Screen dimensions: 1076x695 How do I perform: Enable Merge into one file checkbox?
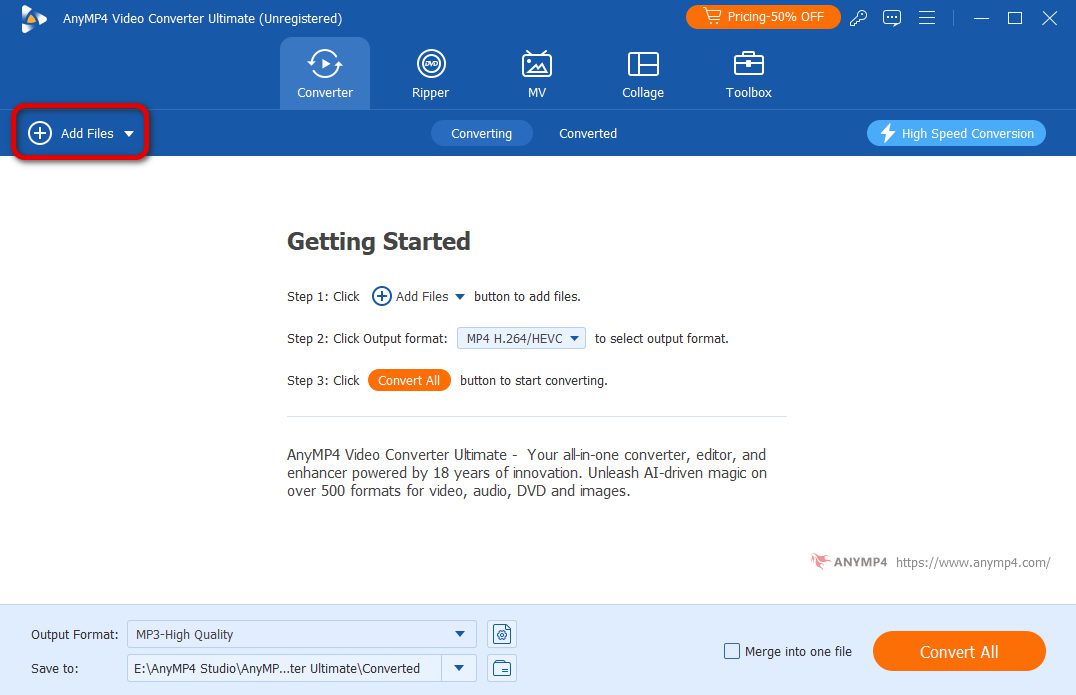click(x=732, y=652)
